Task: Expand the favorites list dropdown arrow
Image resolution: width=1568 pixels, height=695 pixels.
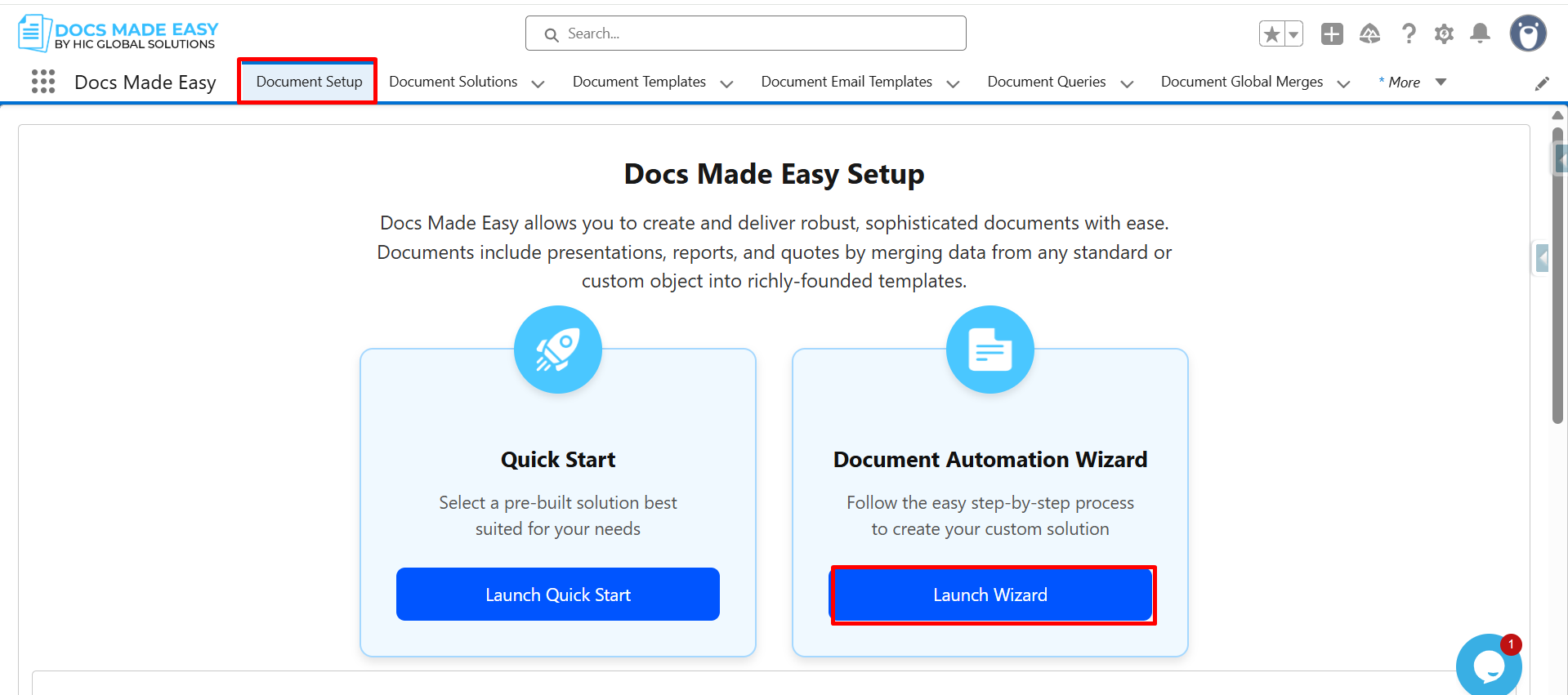Action: (x=1293, y=33)
